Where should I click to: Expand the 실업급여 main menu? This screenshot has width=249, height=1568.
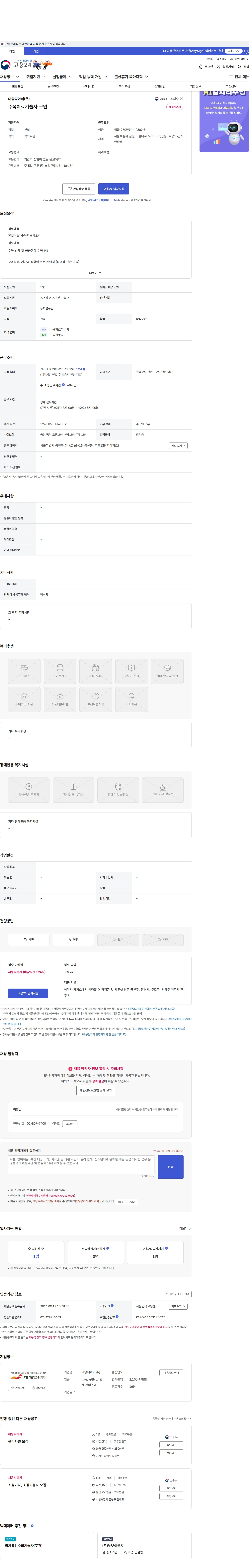pos(62,77)
